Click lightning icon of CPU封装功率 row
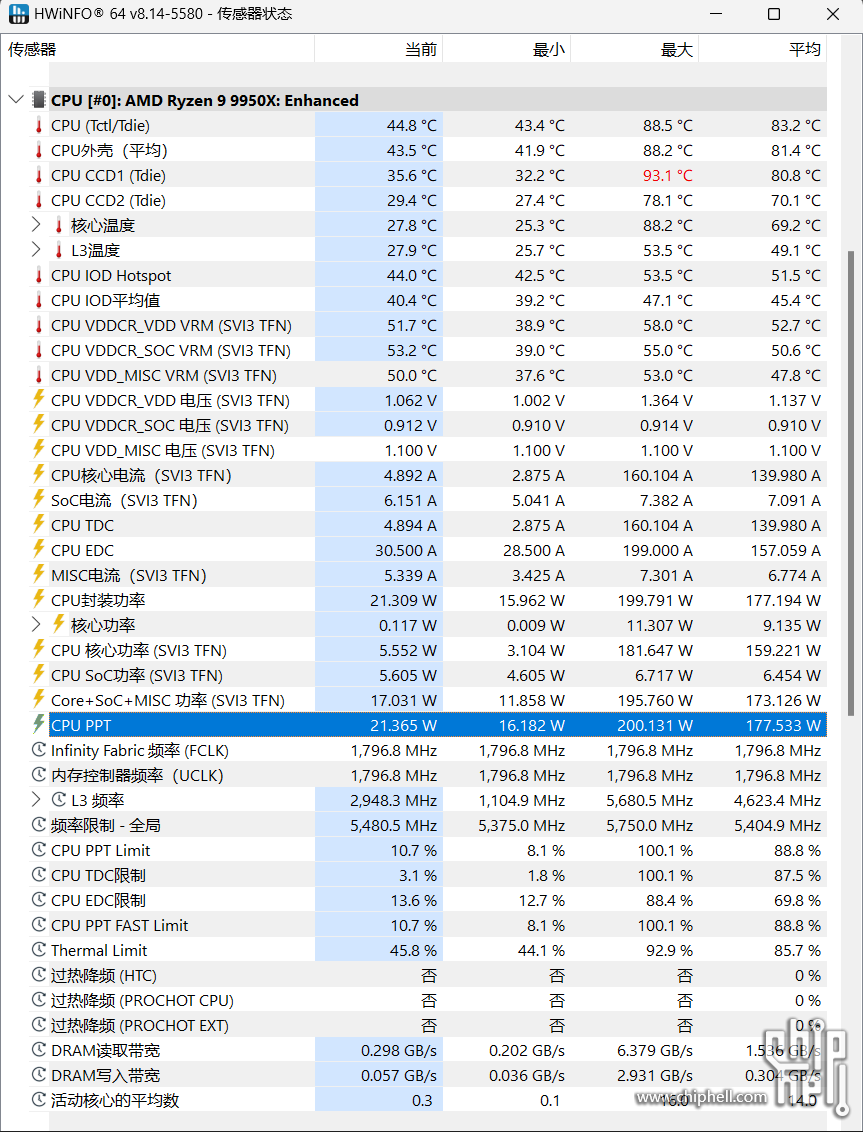This screenshot has width=863, height=1132. [x=39, y=600]
